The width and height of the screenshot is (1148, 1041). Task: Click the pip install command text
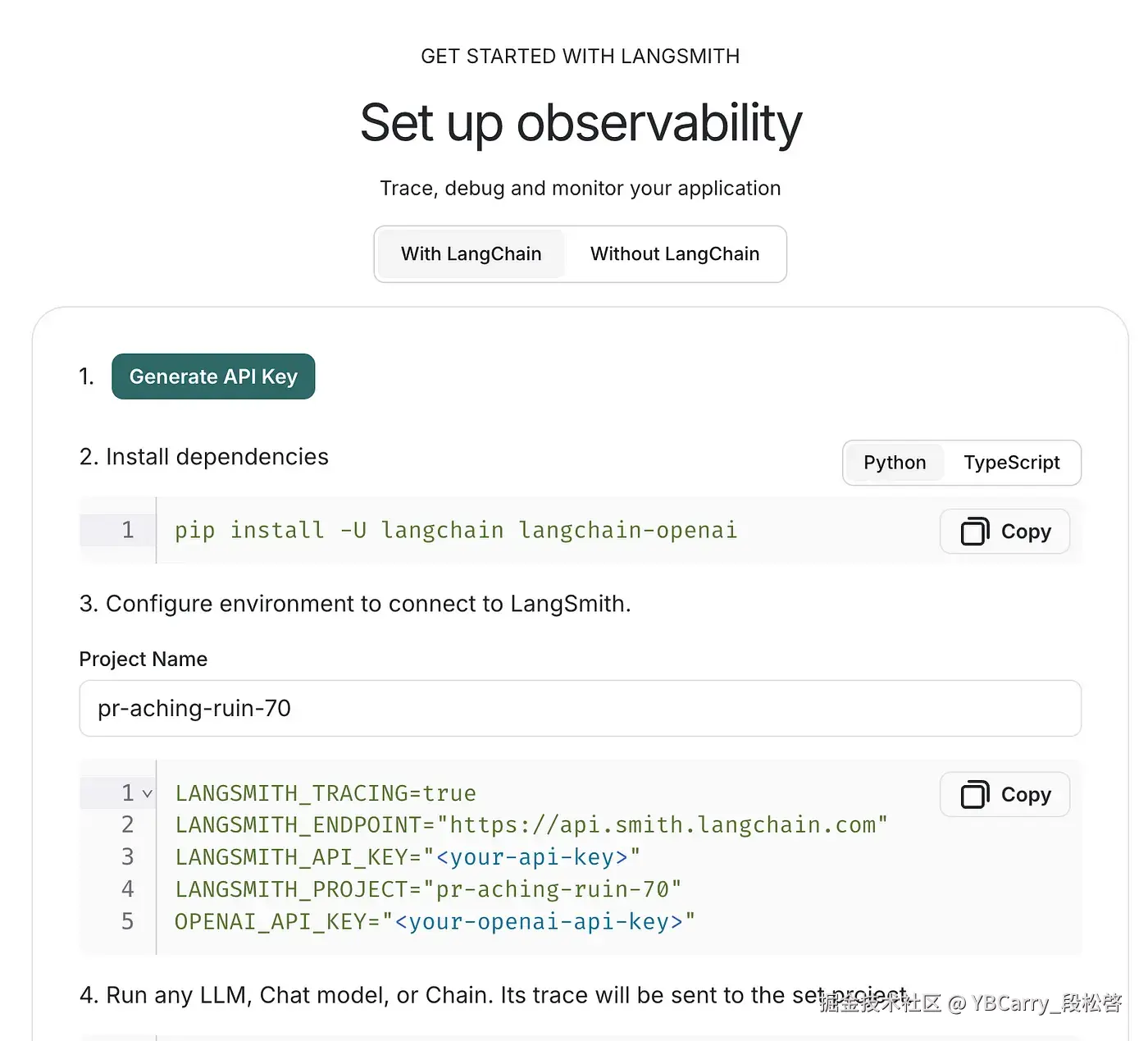(455, 531)
